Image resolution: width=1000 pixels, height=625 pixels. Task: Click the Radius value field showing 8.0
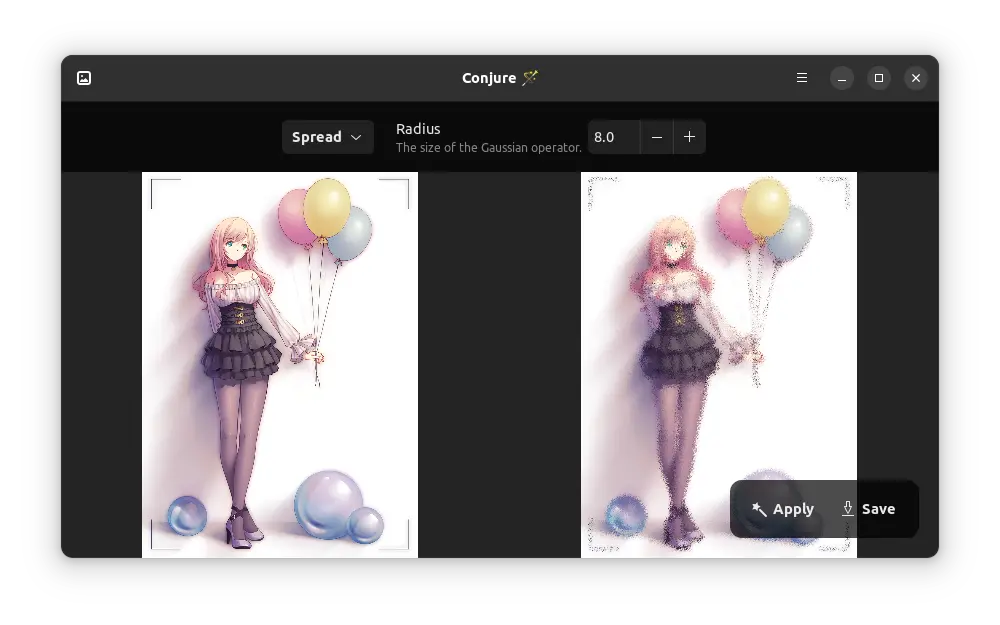613,137
